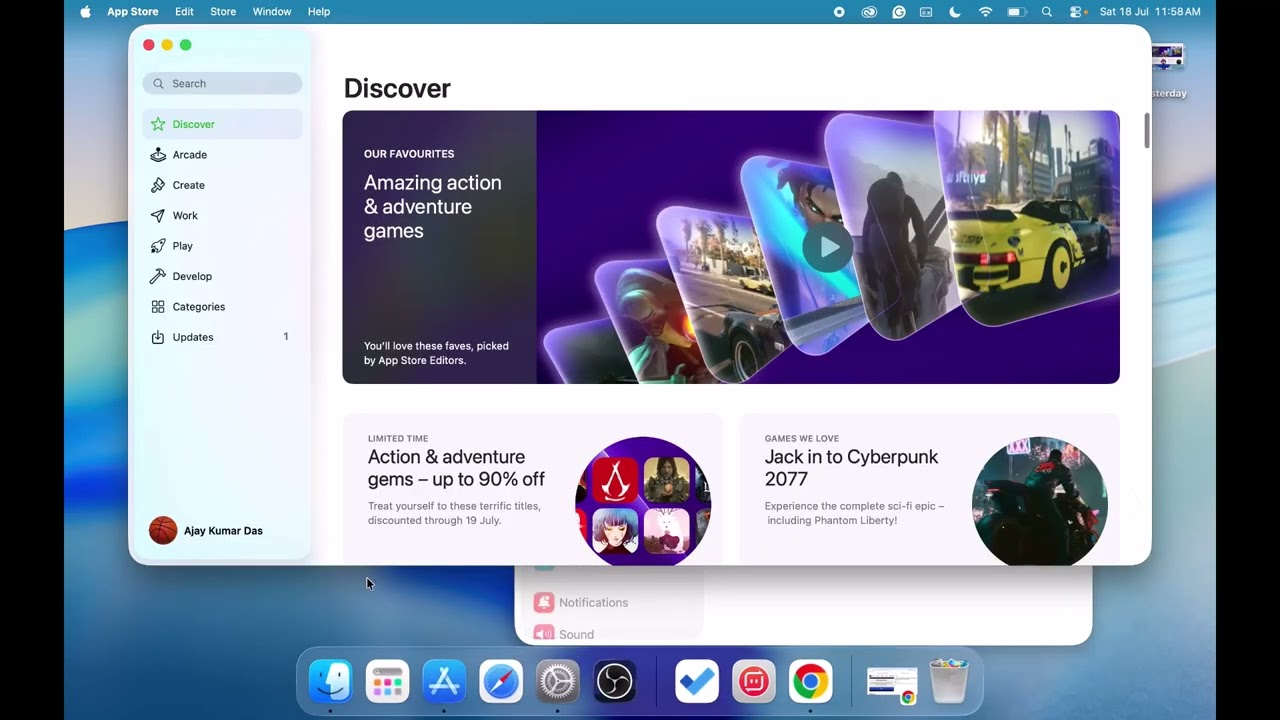Launch Google Chrome from the Dock
Image resolution: width=1280 pixels, height=720 pixels.
(811, 682)
